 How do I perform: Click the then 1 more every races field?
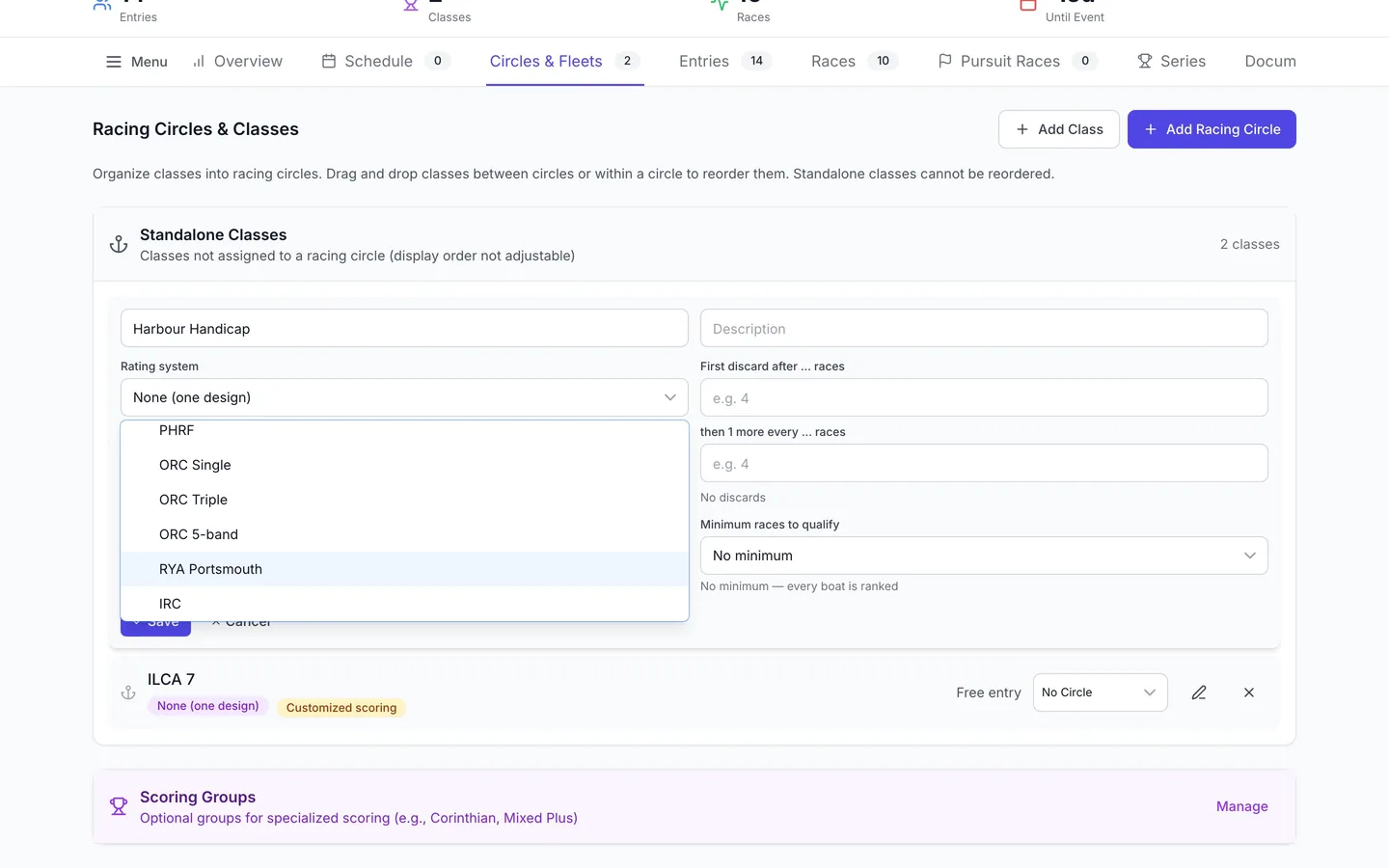[984, 463]
